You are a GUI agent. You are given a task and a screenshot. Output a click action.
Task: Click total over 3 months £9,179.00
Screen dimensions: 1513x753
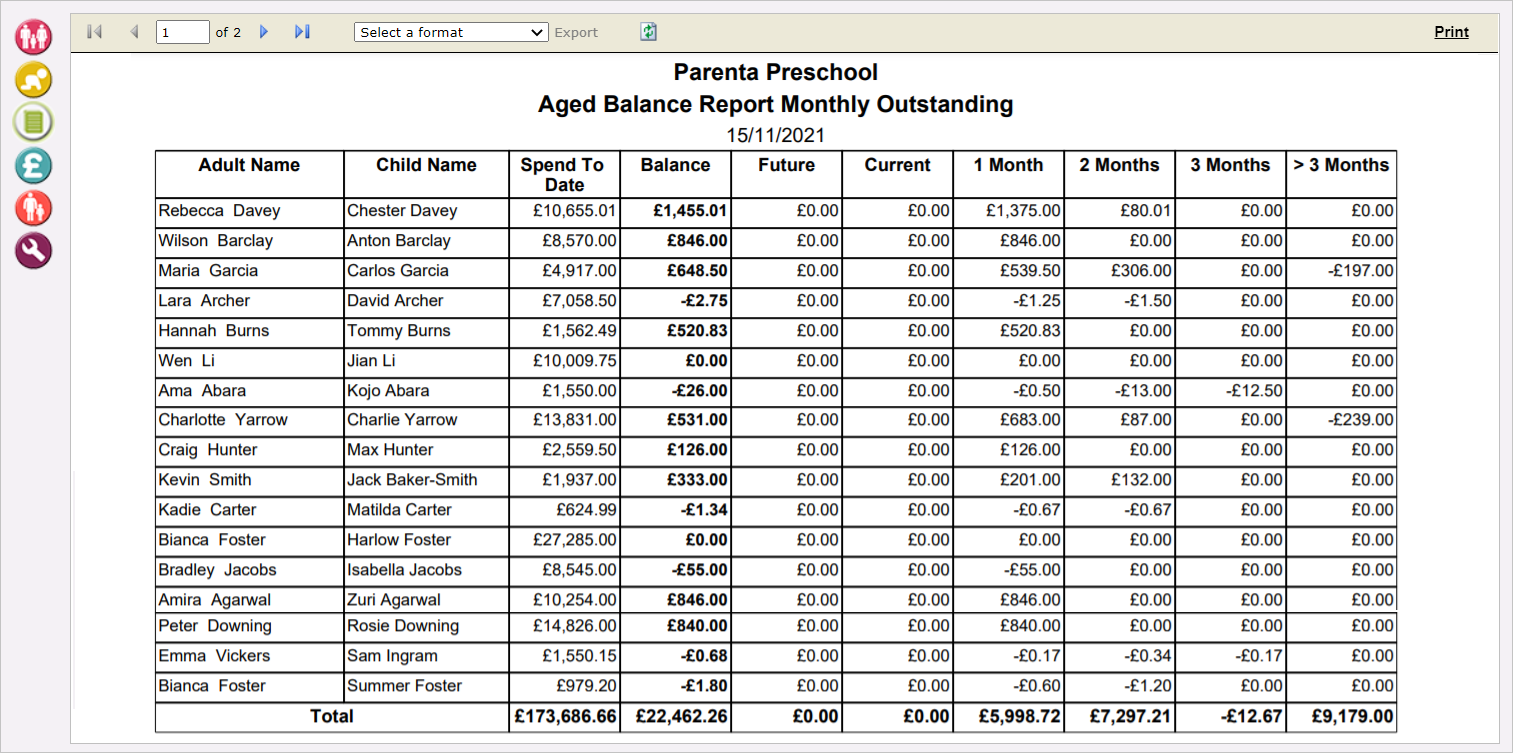(x=1352, y=717)
